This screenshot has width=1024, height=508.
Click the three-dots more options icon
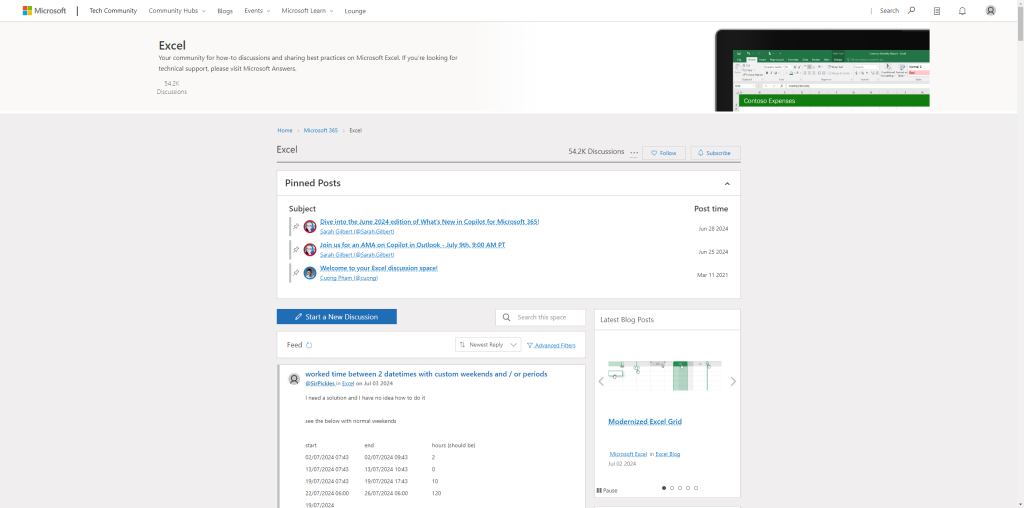[x=634, y=153]
